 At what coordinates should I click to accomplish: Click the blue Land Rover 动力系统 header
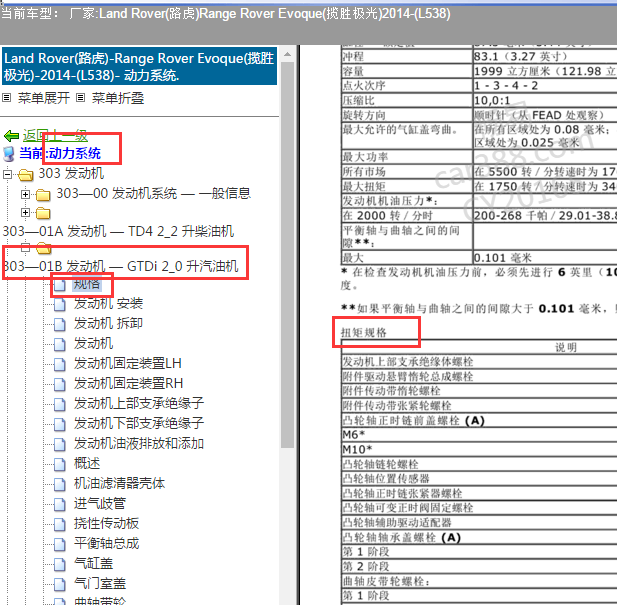(x=140, y=66)
